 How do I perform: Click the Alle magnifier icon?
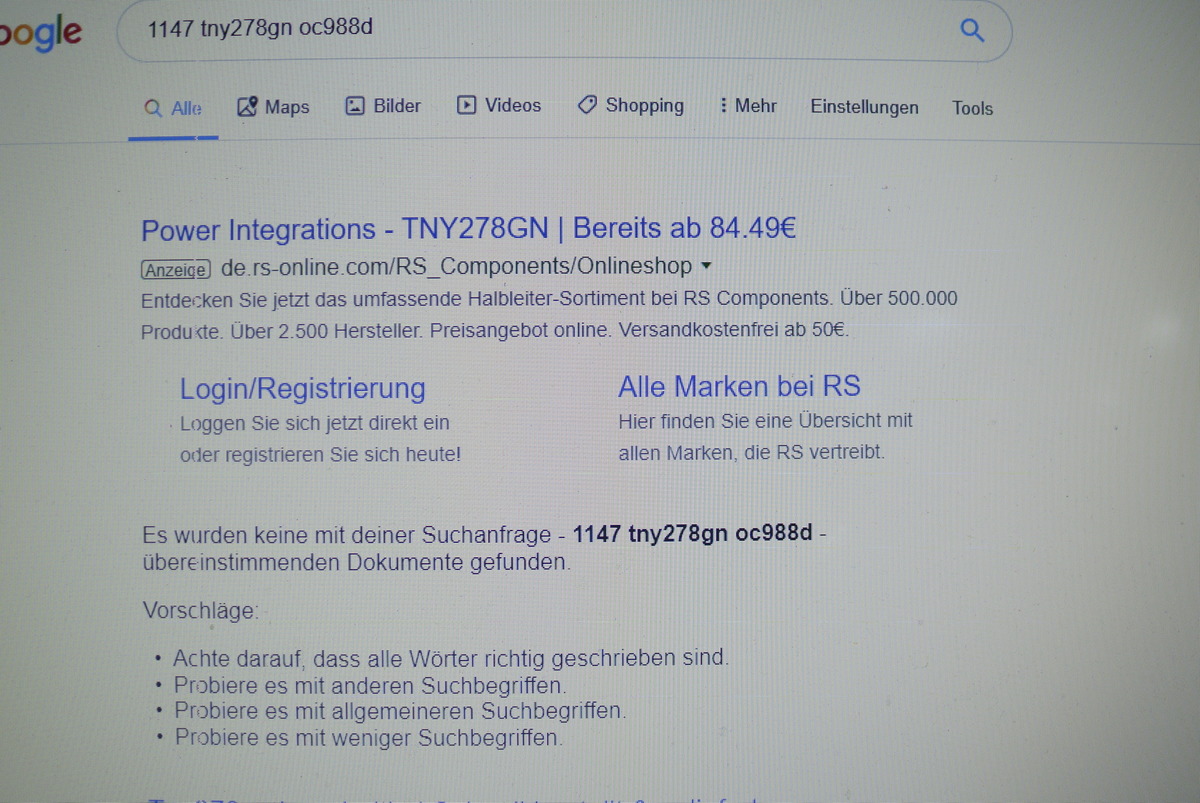coord(153,108)
